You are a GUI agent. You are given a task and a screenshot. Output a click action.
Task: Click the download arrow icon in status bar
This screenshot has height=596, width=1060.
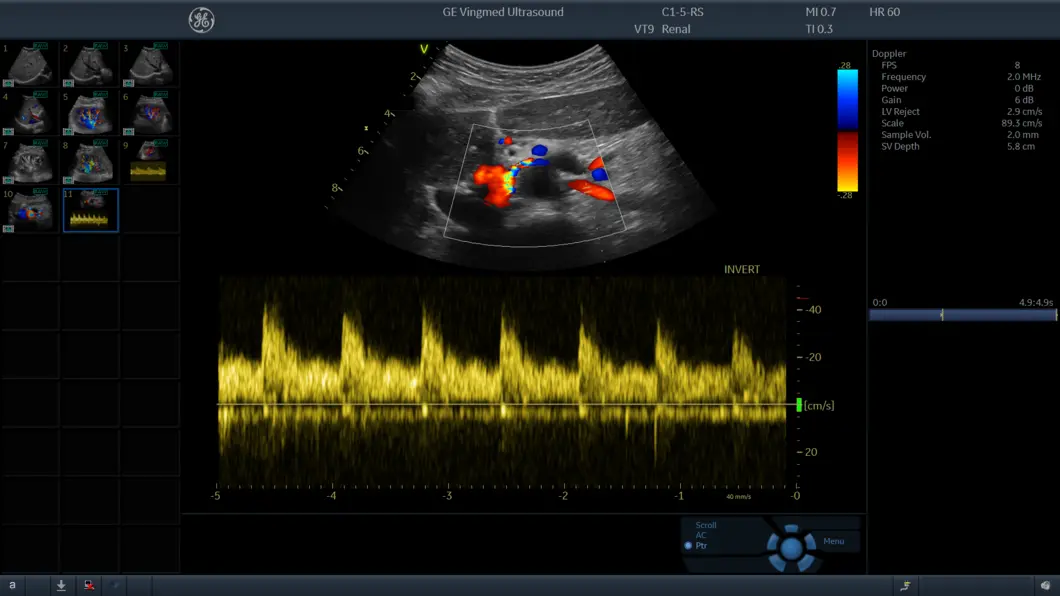pos(61,586)
